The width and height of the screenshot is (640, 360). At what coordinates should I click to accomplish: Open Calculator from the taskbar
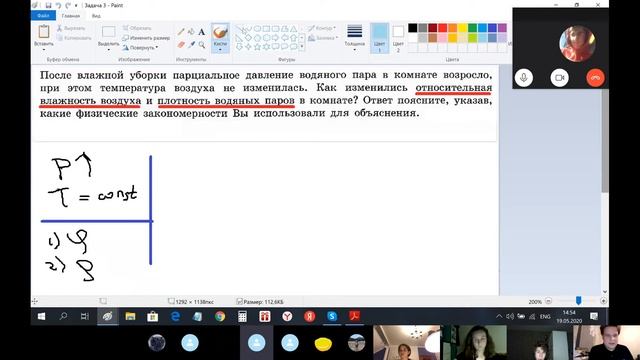coord(242,316)
